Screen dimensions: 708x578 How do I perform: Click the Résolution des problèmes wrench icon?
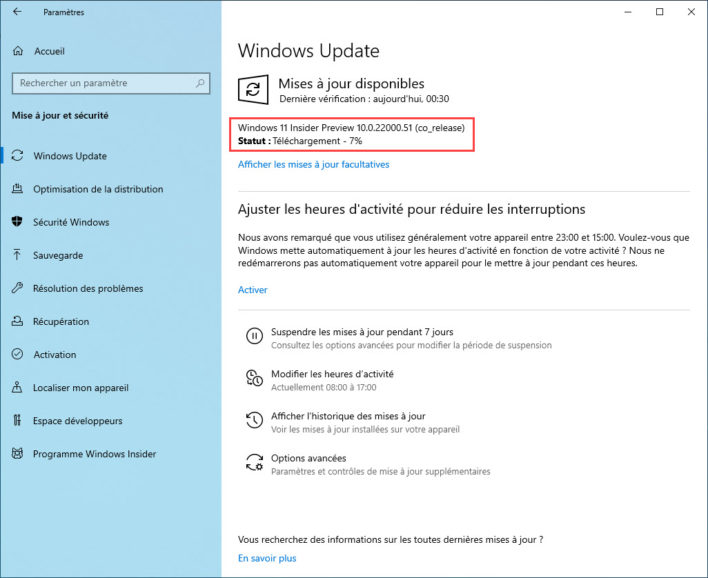click(x=17, y=288)
